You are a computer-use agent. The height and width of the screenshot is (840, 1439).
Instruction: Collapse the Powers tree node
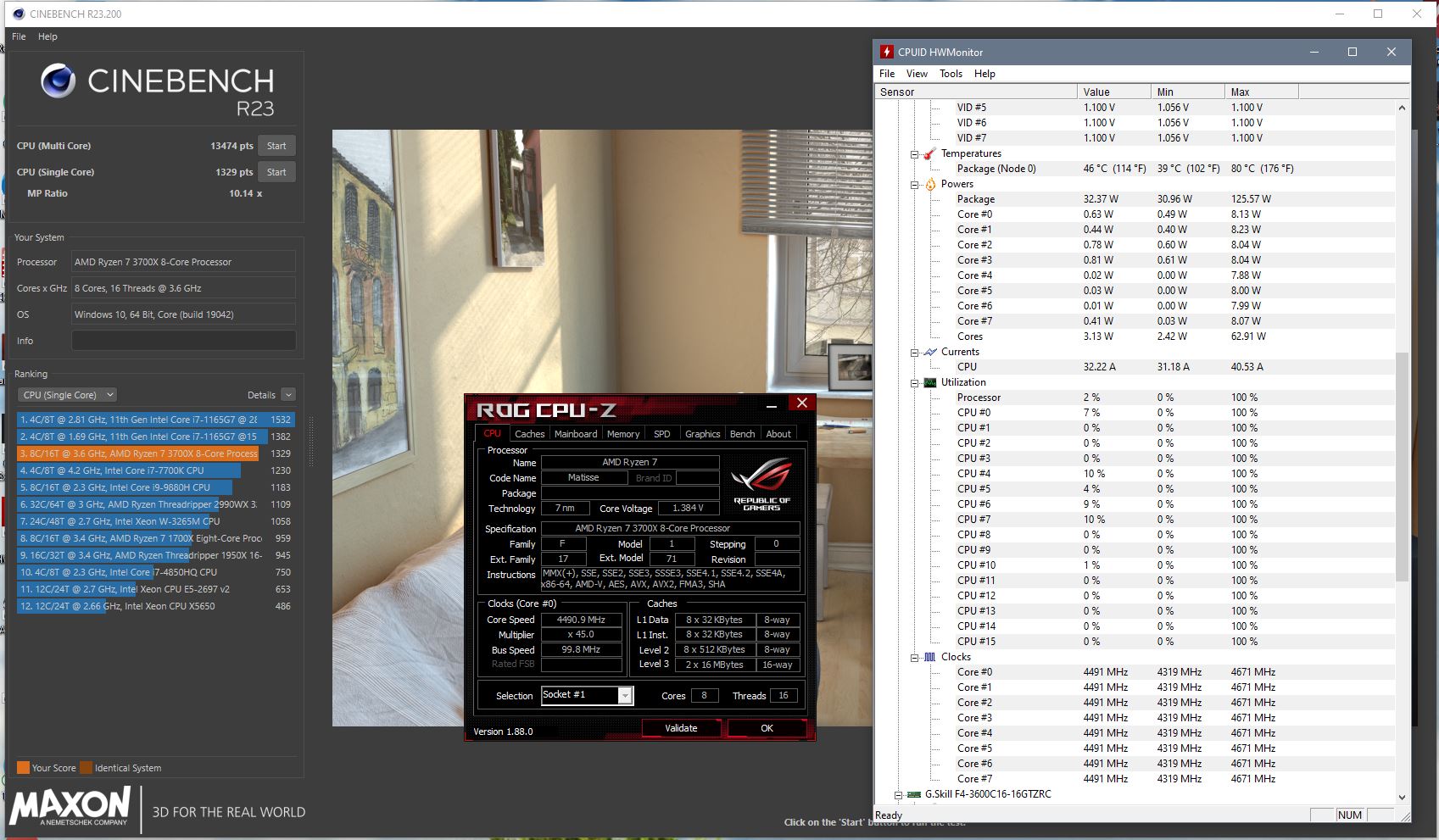[914, 185]
